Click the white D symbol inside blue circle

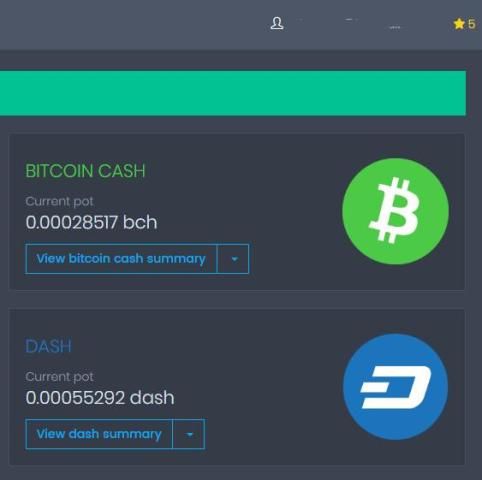pos(396,387)
